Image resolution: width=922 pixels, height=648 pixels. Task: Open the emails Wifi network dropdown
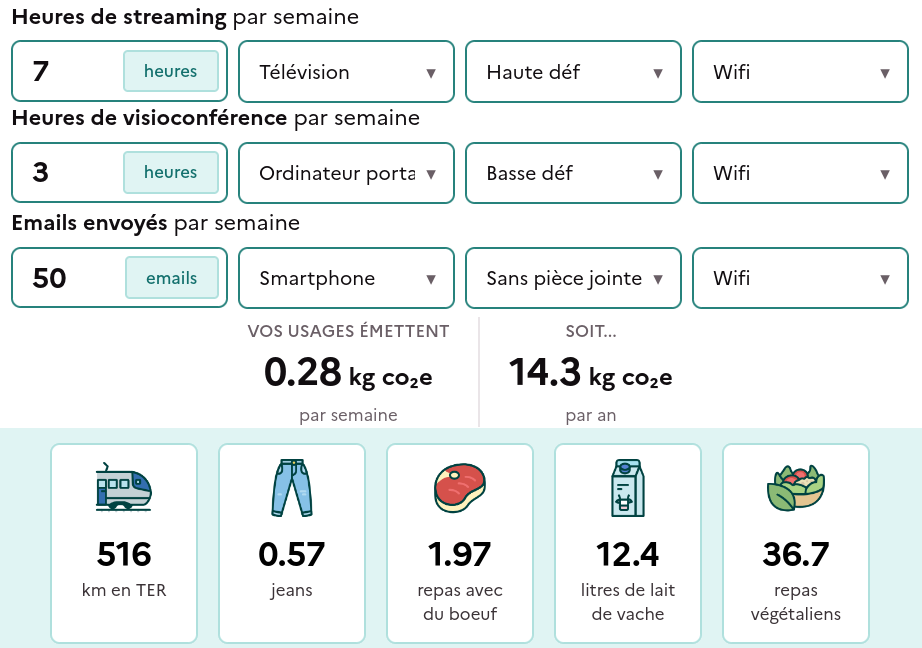click(x=800, y=278)
